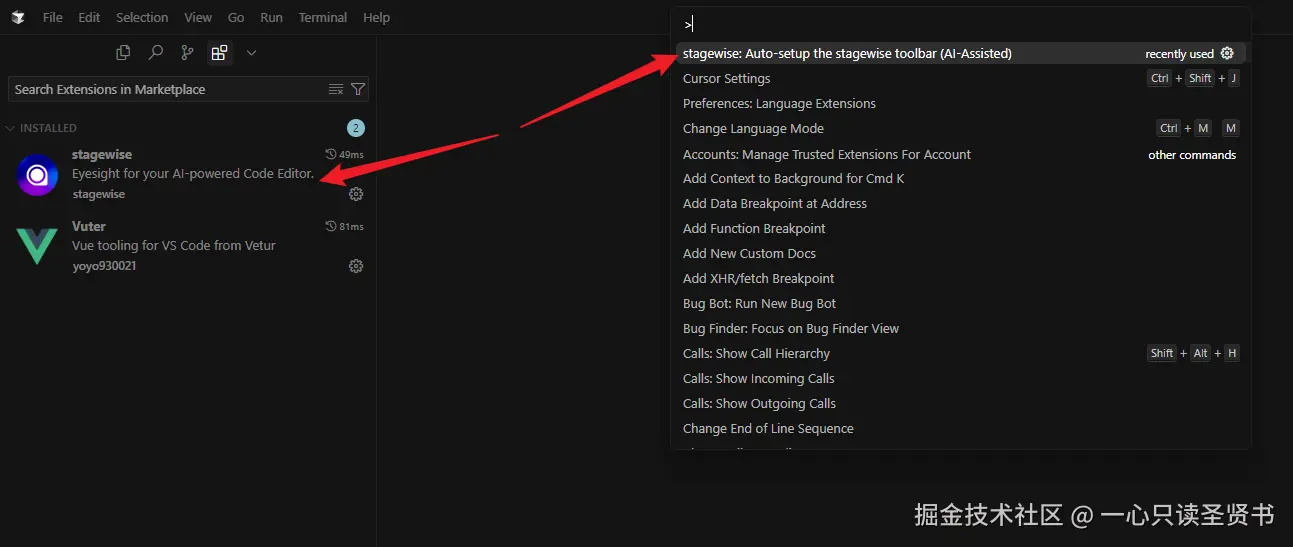Select the Change Language Mode command
Viewport: 1293px width, 547px height.
(960, 128)
